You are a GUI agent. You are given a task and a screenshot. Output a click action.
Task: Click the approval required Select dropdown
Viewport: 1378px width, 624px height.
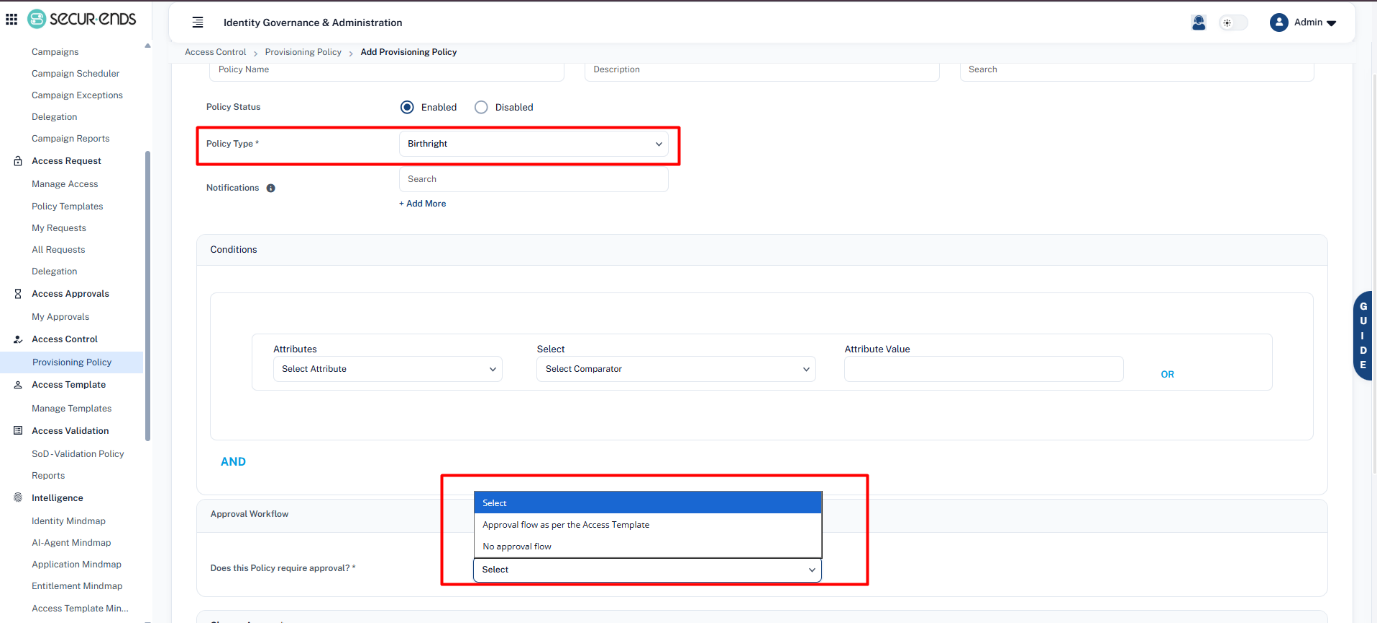[648, 570]
